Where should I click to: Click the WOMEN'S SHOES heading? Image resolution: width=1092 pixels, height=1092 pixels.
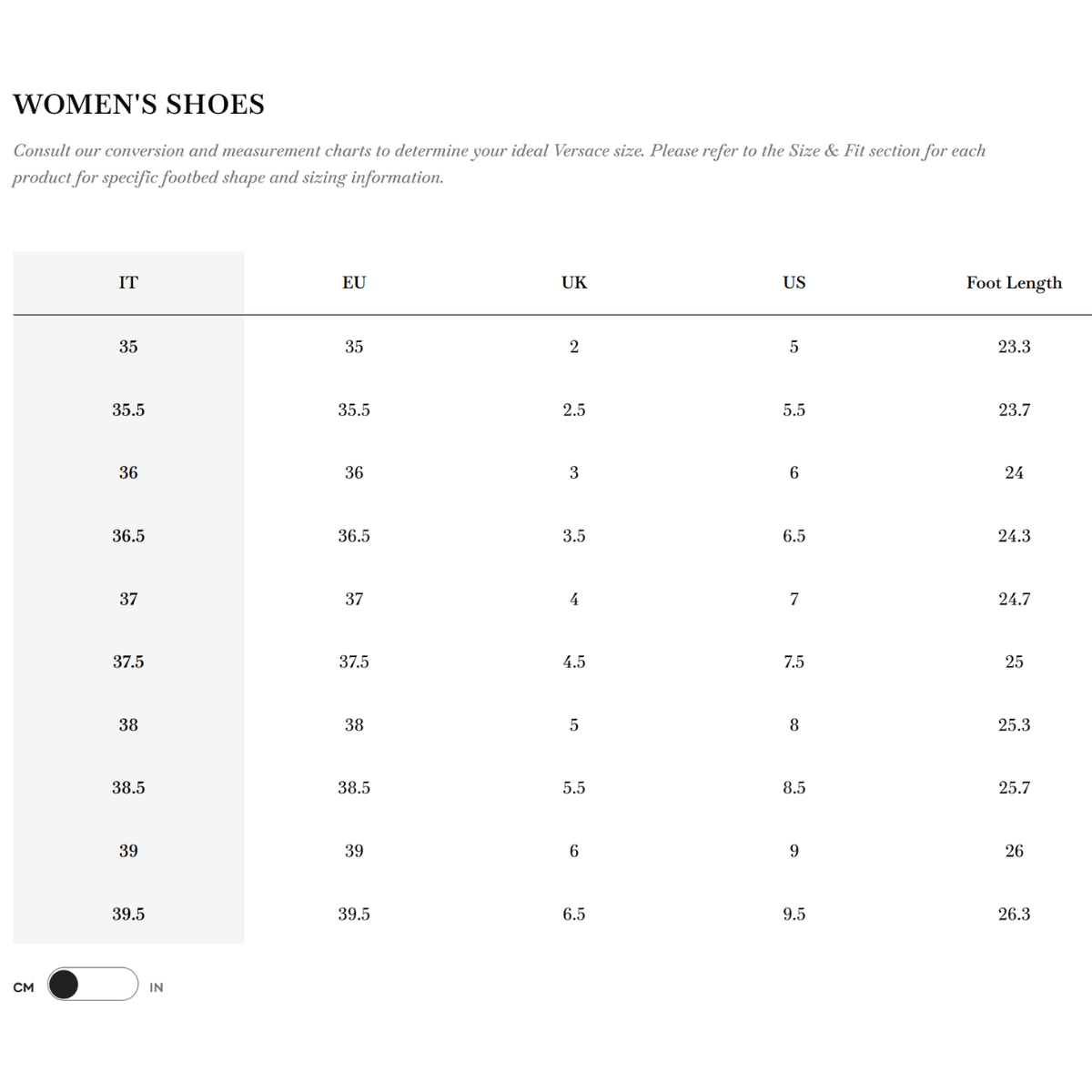point(138,105)
